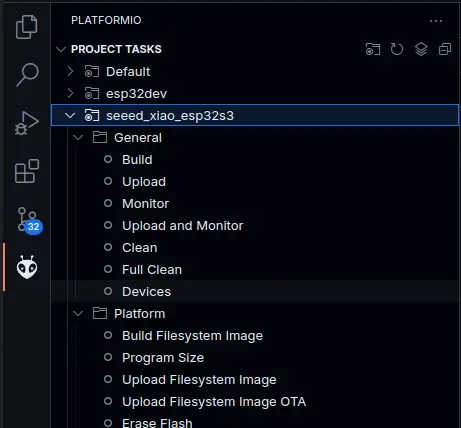This screenshot has width=461, height=428.
Task: Open the Run and Debug view
Action: [x=27, y=123]
